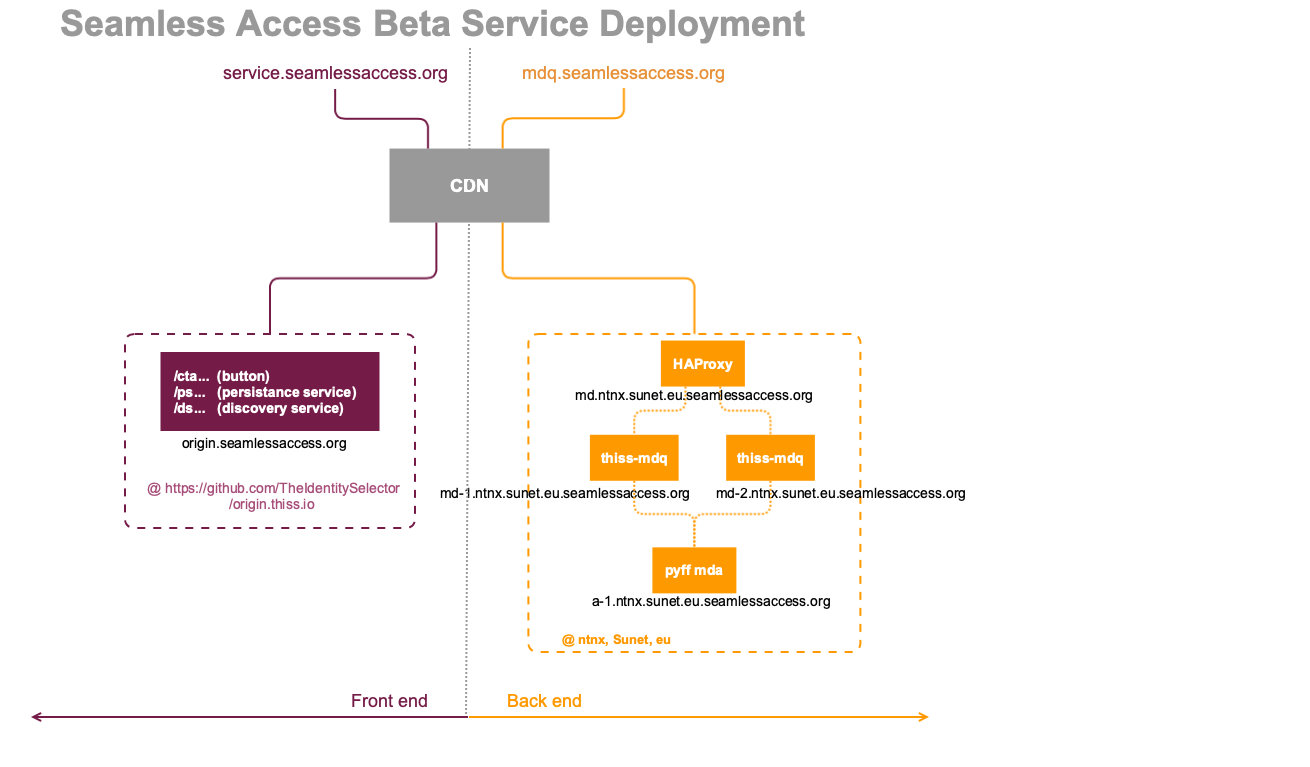Click a-1.ntnx.sunet.eu.seamlessaccess.org hostname
Image resolution: width=1310 pixels, height=767 pixels.
coord(711,601)
